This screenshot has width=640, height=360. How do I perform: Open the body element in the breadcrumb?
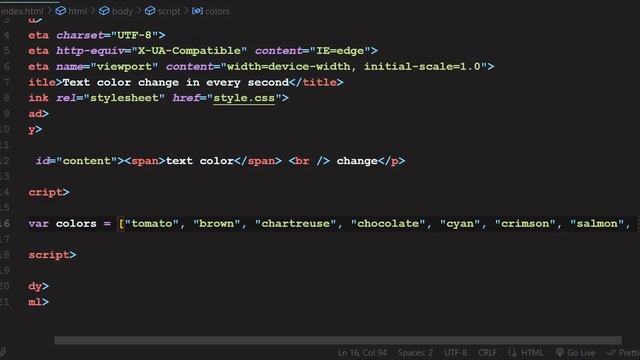(x=116, y=11)
